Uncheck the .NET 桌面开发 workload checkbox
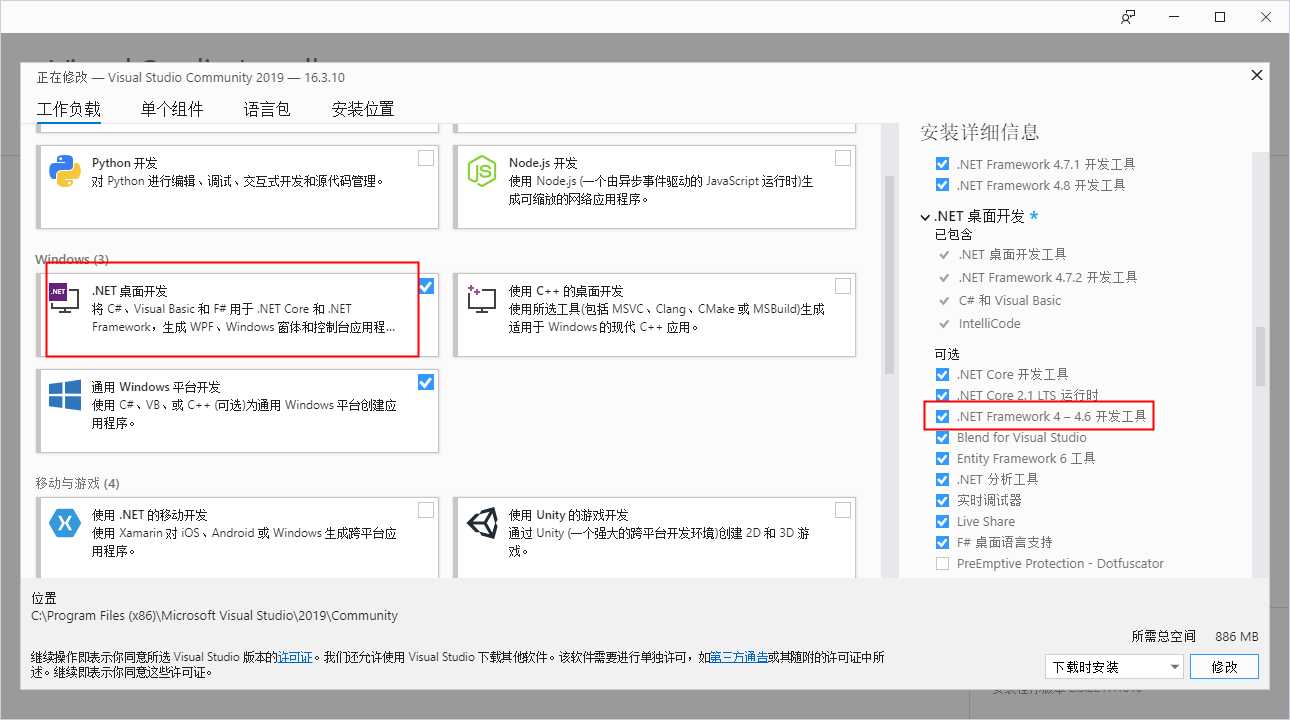The image size is (1290, 720). [x=426, y=286]
